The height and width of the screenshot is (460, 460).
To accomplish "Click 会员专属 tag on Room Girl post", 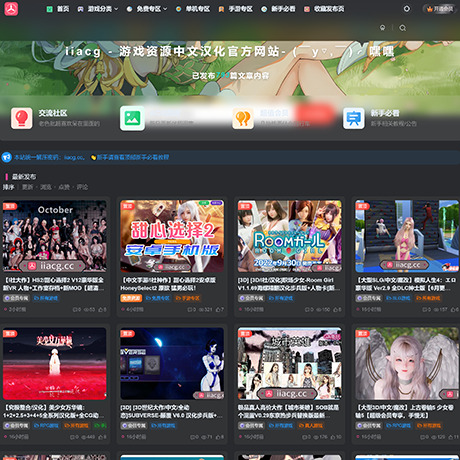I will click(x=251, y=298).
